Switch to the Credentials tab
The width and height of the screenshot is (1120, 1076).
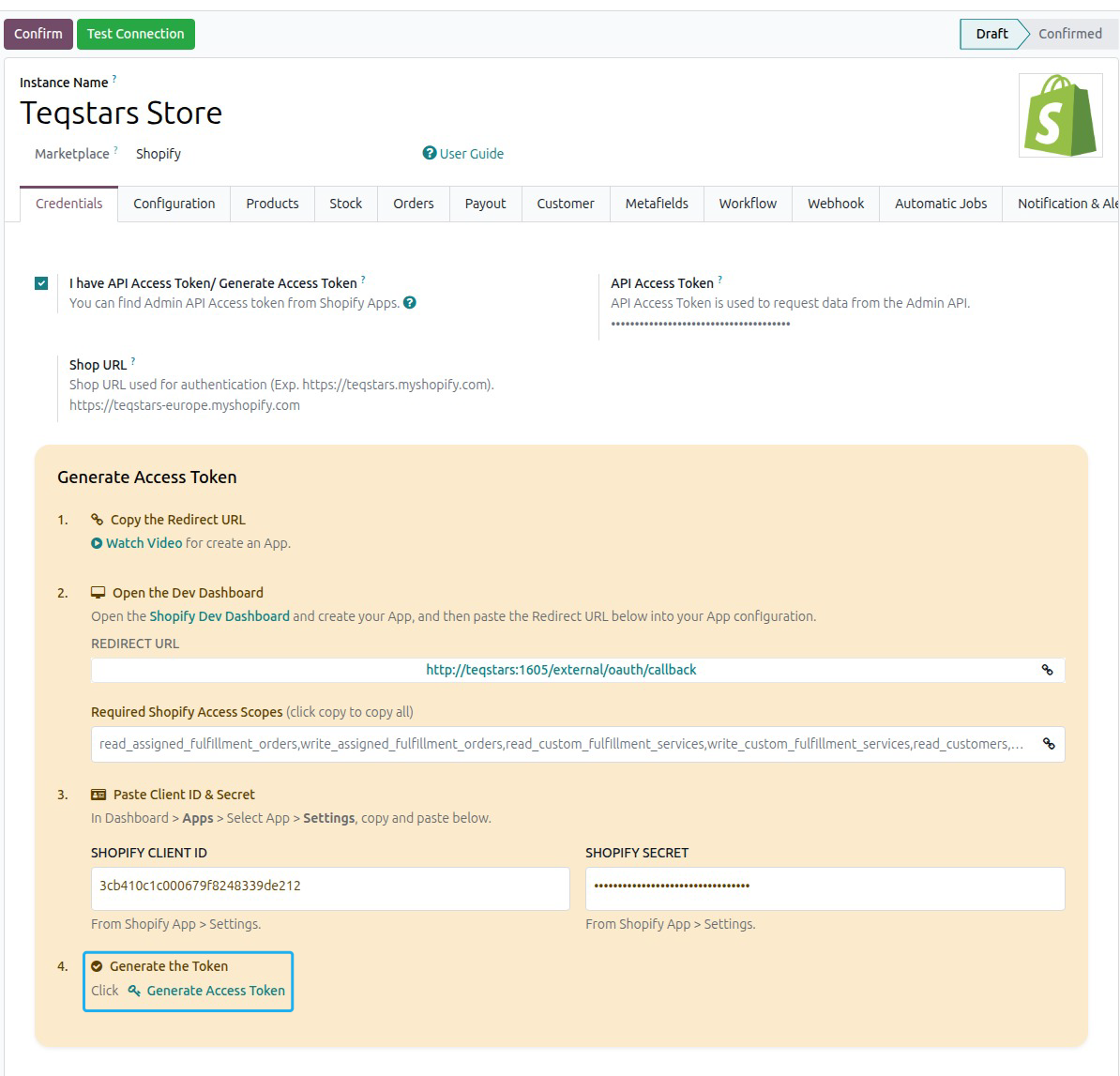(x=69, y=204)
